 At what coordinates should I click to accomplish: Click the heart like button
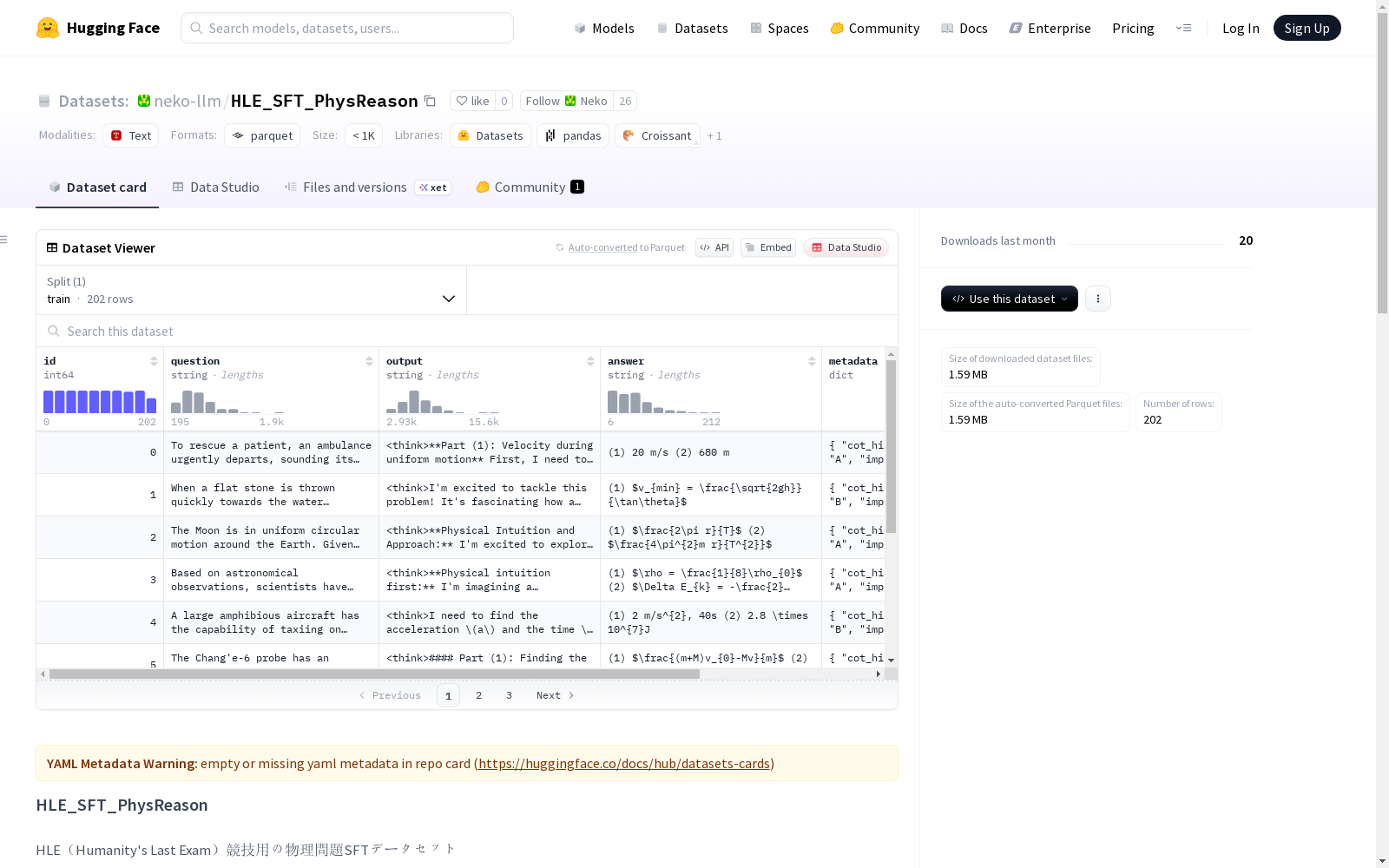pos(472,101)
